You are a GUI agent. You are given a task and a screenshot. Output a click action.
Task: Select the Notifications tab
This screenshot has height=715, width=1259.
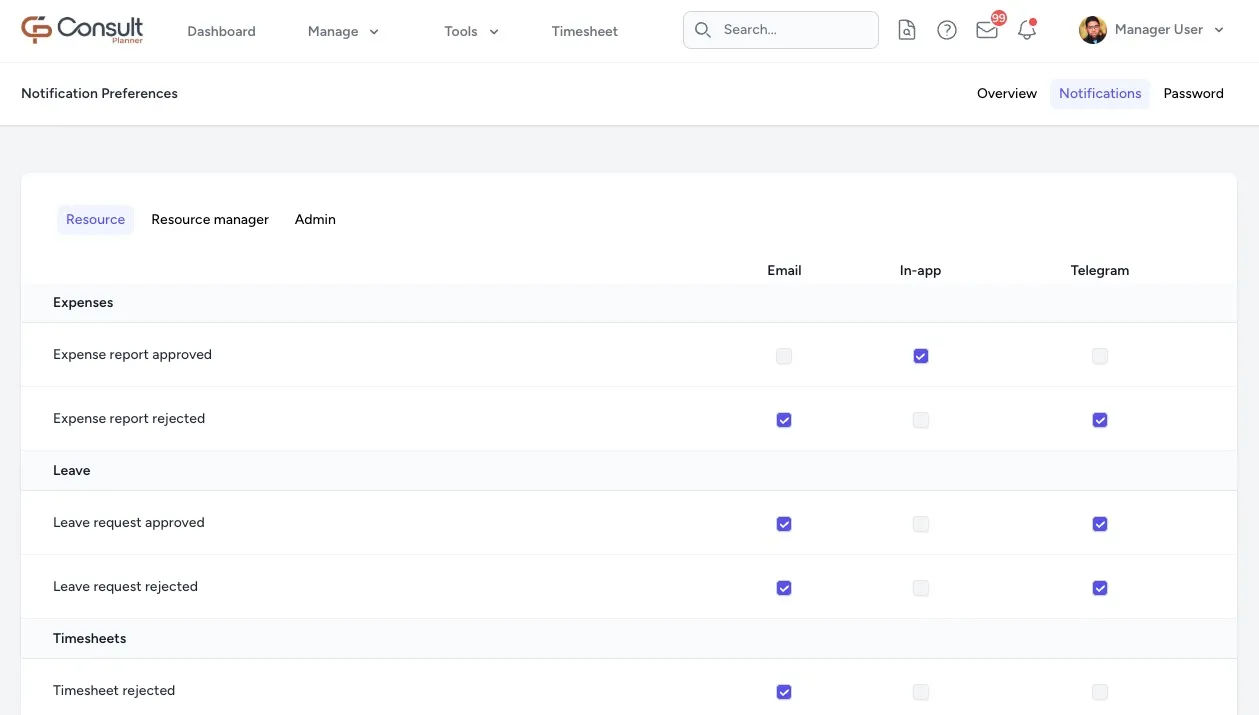[x=1100, y=93]
